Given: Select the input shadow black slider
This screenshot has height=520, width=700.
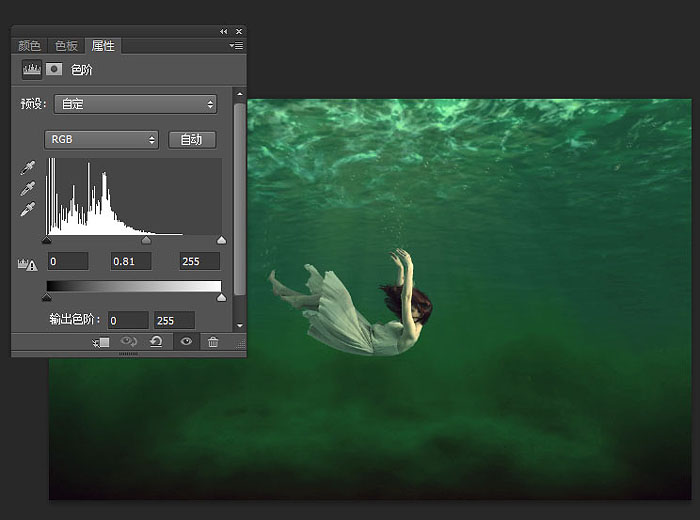Looking at the screenshot, I should 46,240.
